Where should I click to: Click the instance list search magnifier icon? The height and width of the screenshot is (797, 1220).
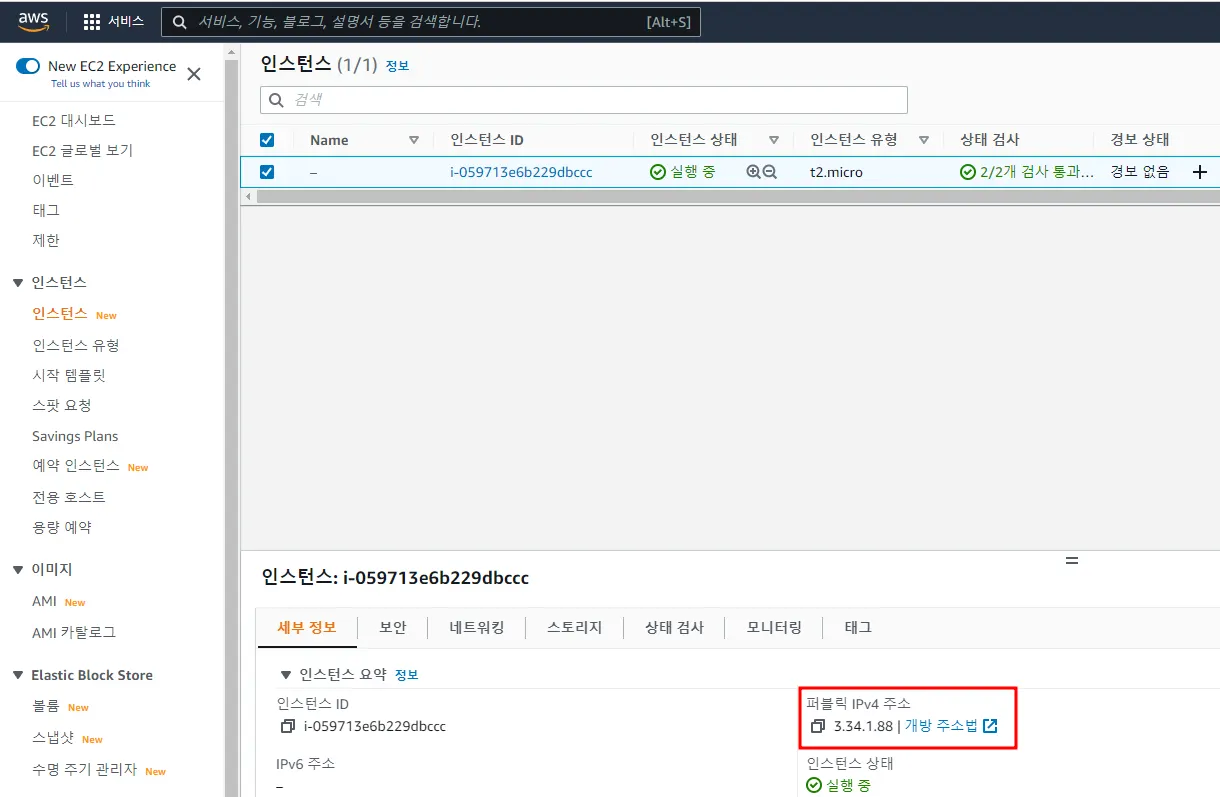click(276, 100)
